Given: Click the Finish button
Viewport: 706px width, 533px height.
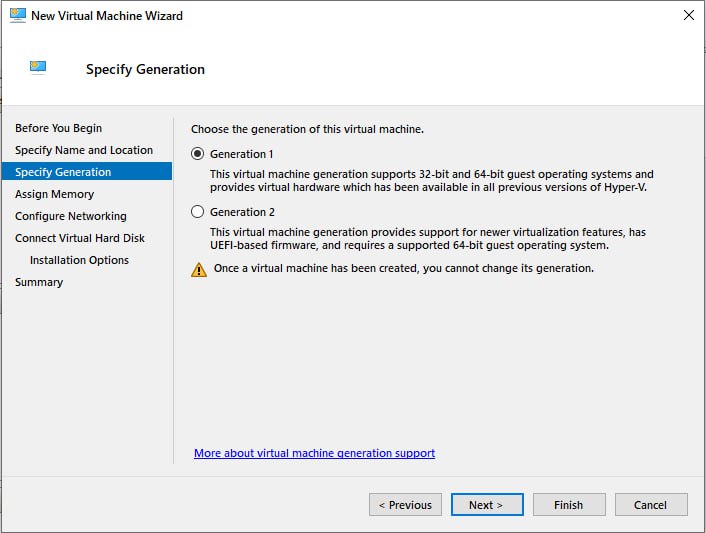Looking at the screenshot, I should coord(569,505).
